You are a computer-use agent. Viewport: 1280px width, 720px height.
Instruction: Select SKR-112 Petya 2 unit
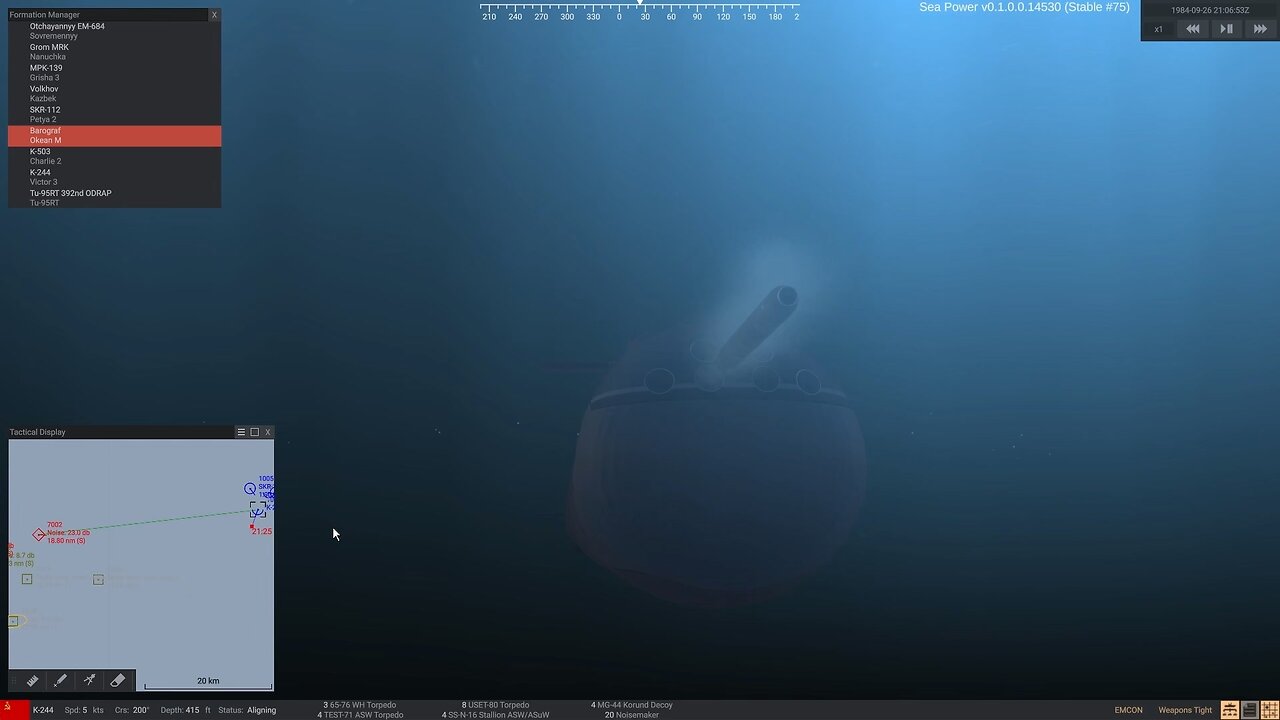coord(114,115)
